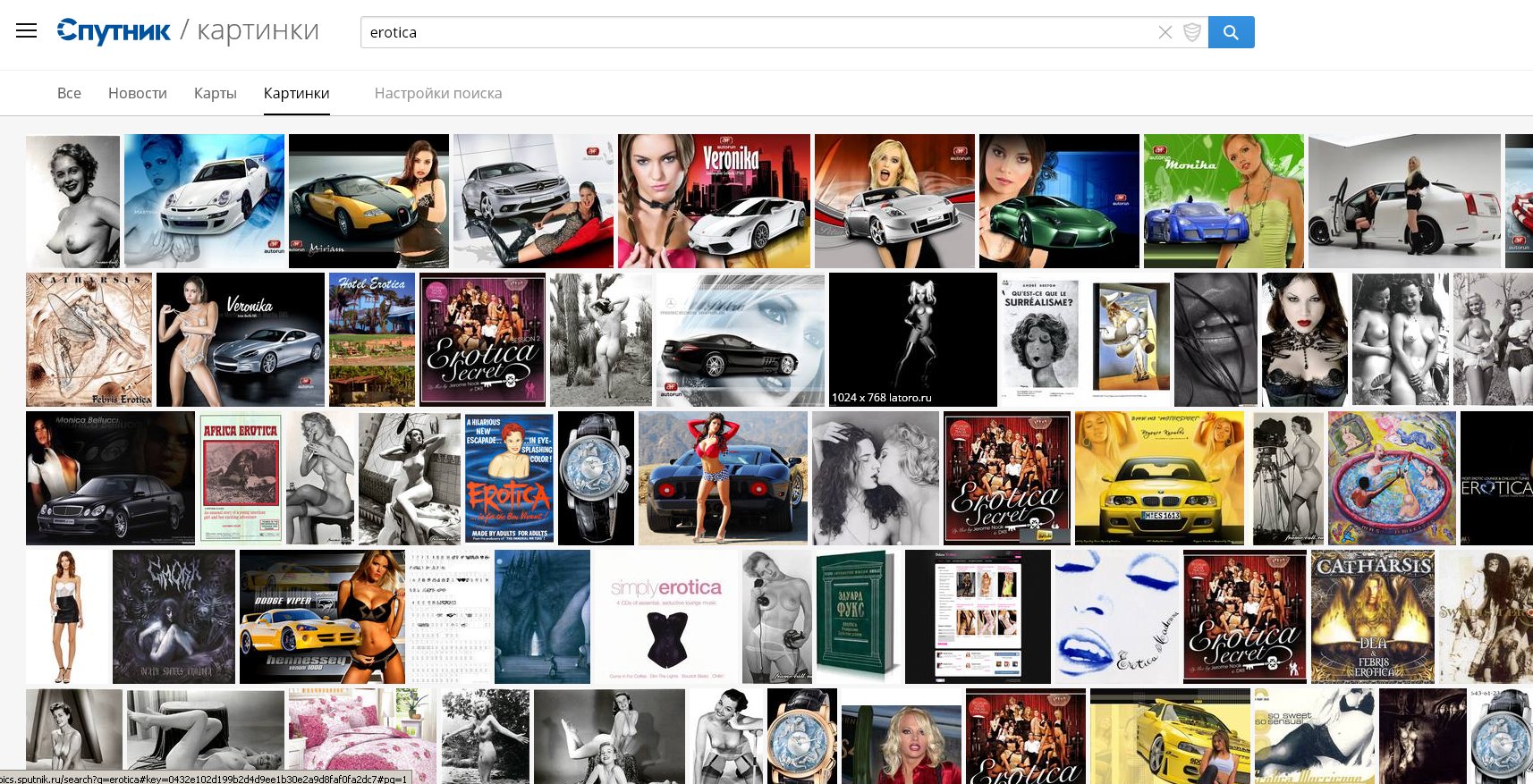Image resolution: width=1533 pixels, height=784 pixels.
Task: Open the yellow-black Bugatti "Miriam" thumbnail
Action: (368, 201)
